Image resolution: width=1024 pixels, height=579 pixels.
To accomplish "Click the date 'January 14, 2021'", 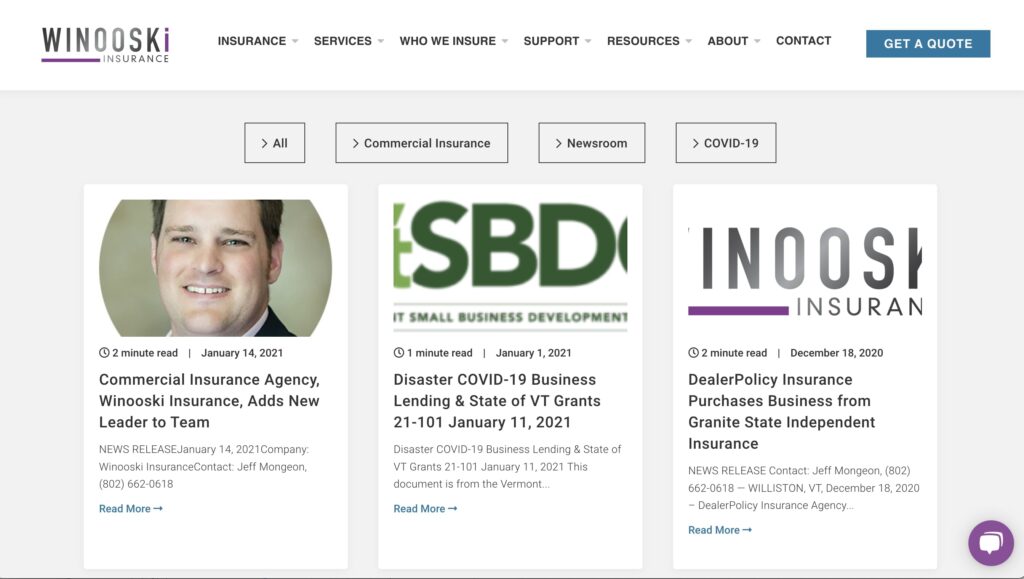I will [x=242, y=353].
